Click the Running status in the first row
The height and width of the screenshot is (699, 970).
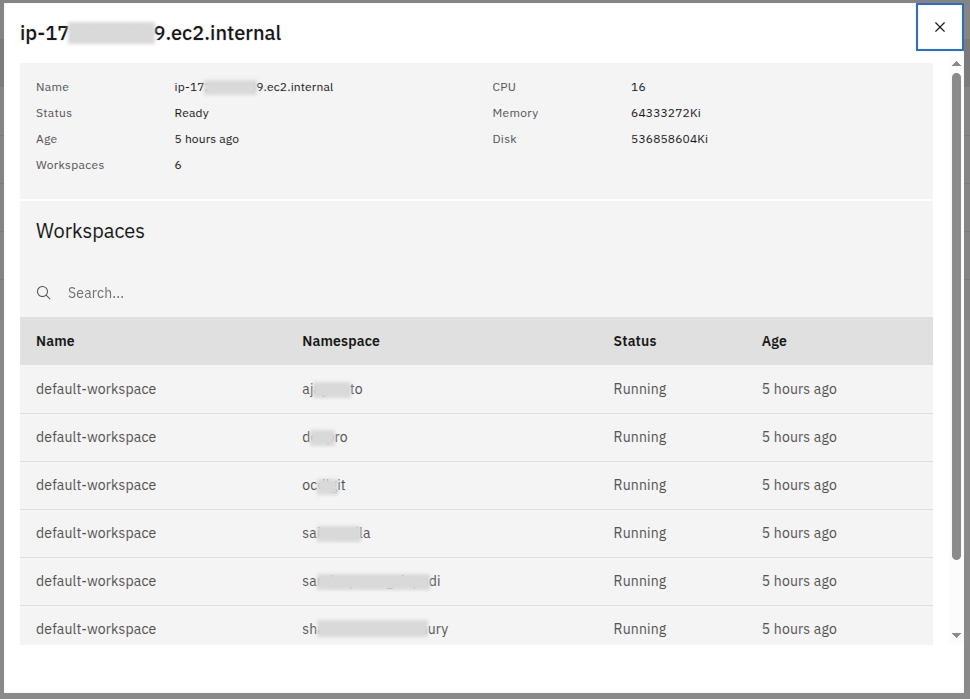(x=640, y=389)
